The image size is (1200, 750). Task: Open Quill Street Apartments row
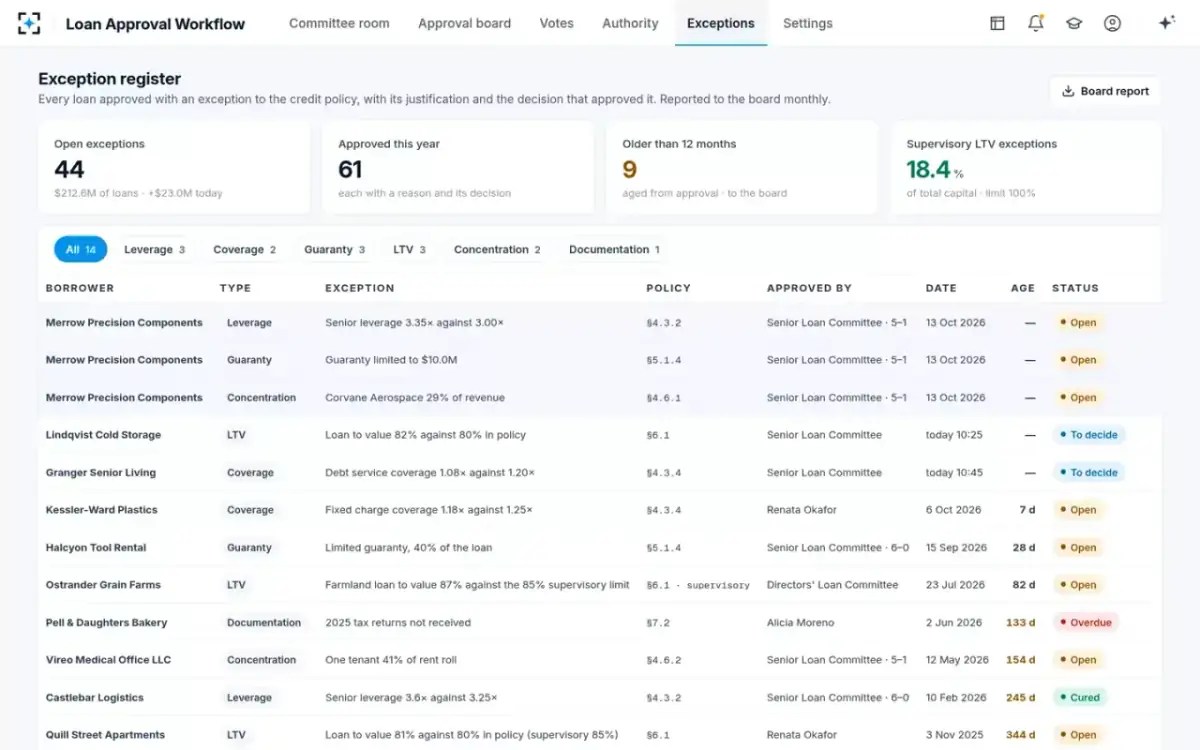click(x=600, y=734)
